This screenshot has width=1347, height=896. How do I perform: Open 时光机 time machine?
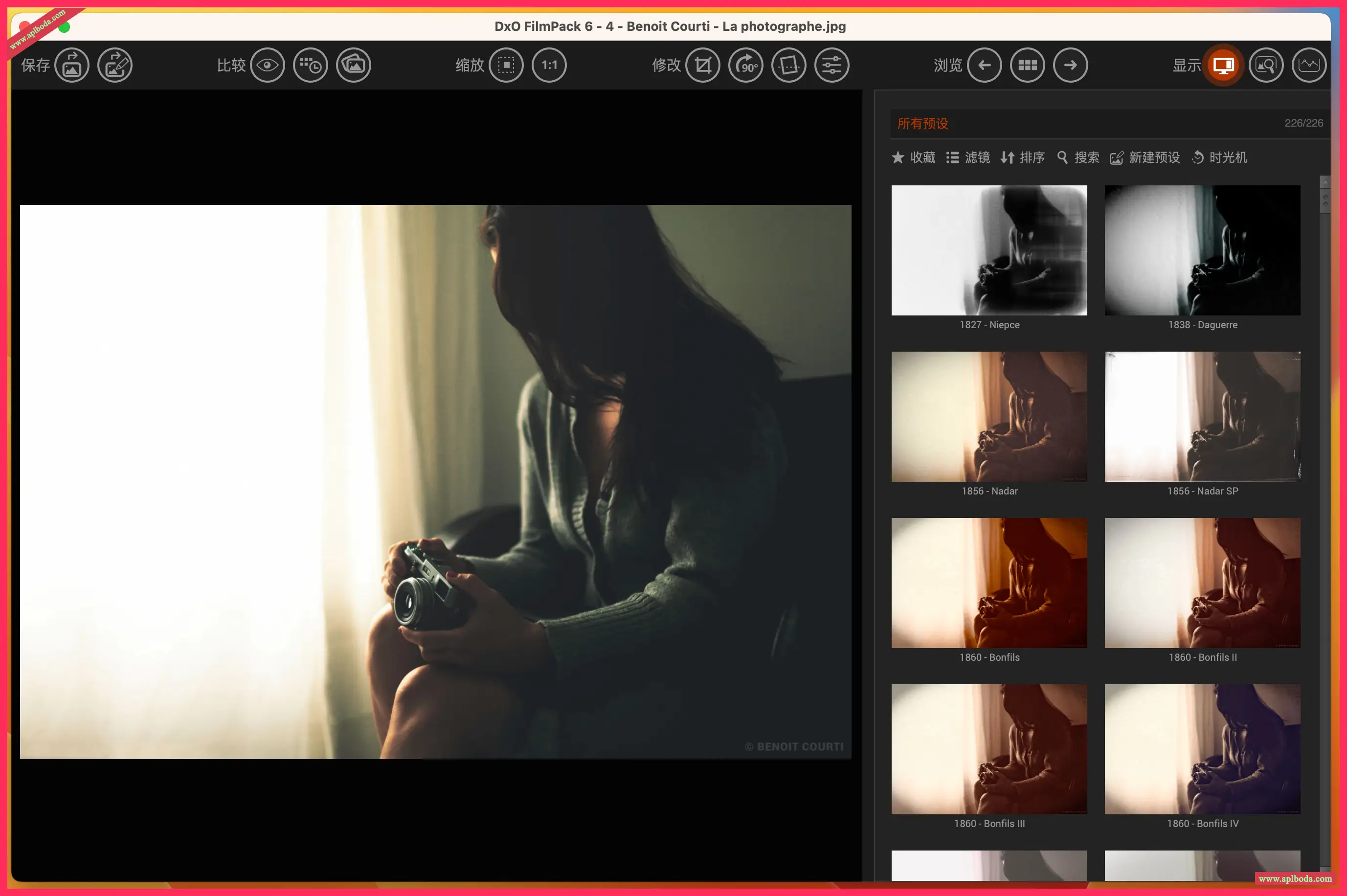pyautogui.click(x=1219, y=157)
